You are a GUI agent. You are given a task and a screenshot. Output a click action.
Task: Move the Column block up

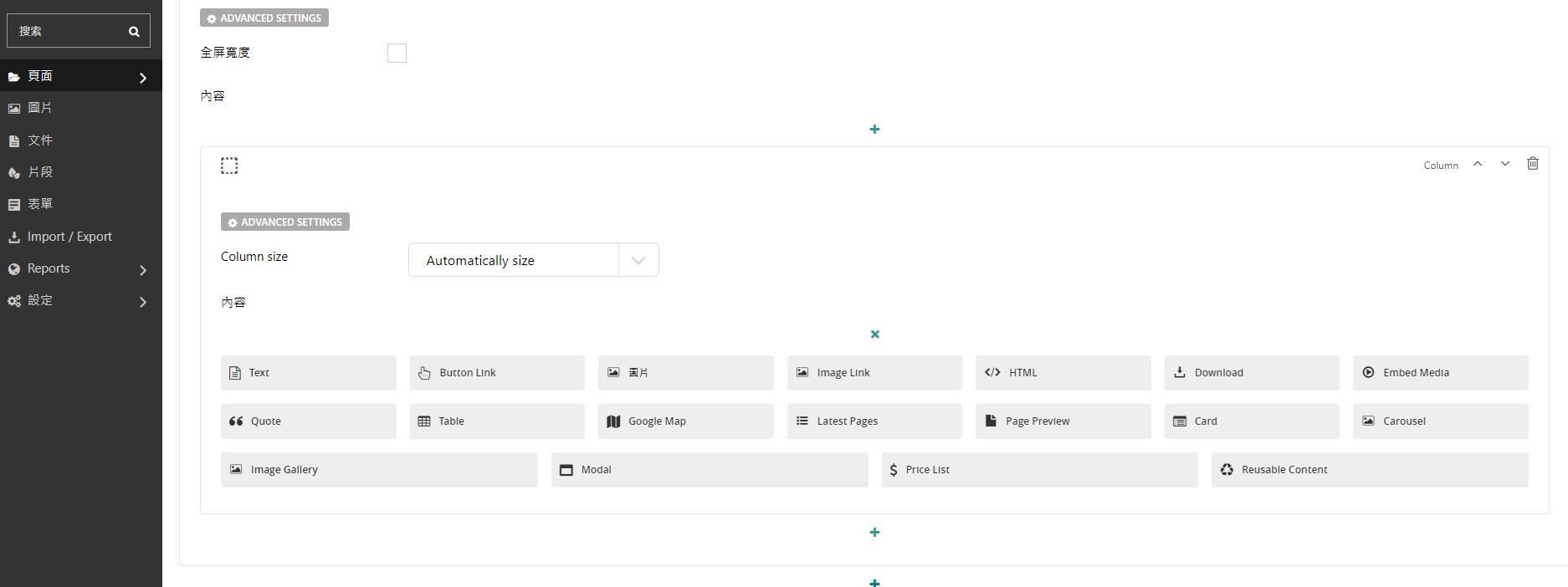[1478, 164]
